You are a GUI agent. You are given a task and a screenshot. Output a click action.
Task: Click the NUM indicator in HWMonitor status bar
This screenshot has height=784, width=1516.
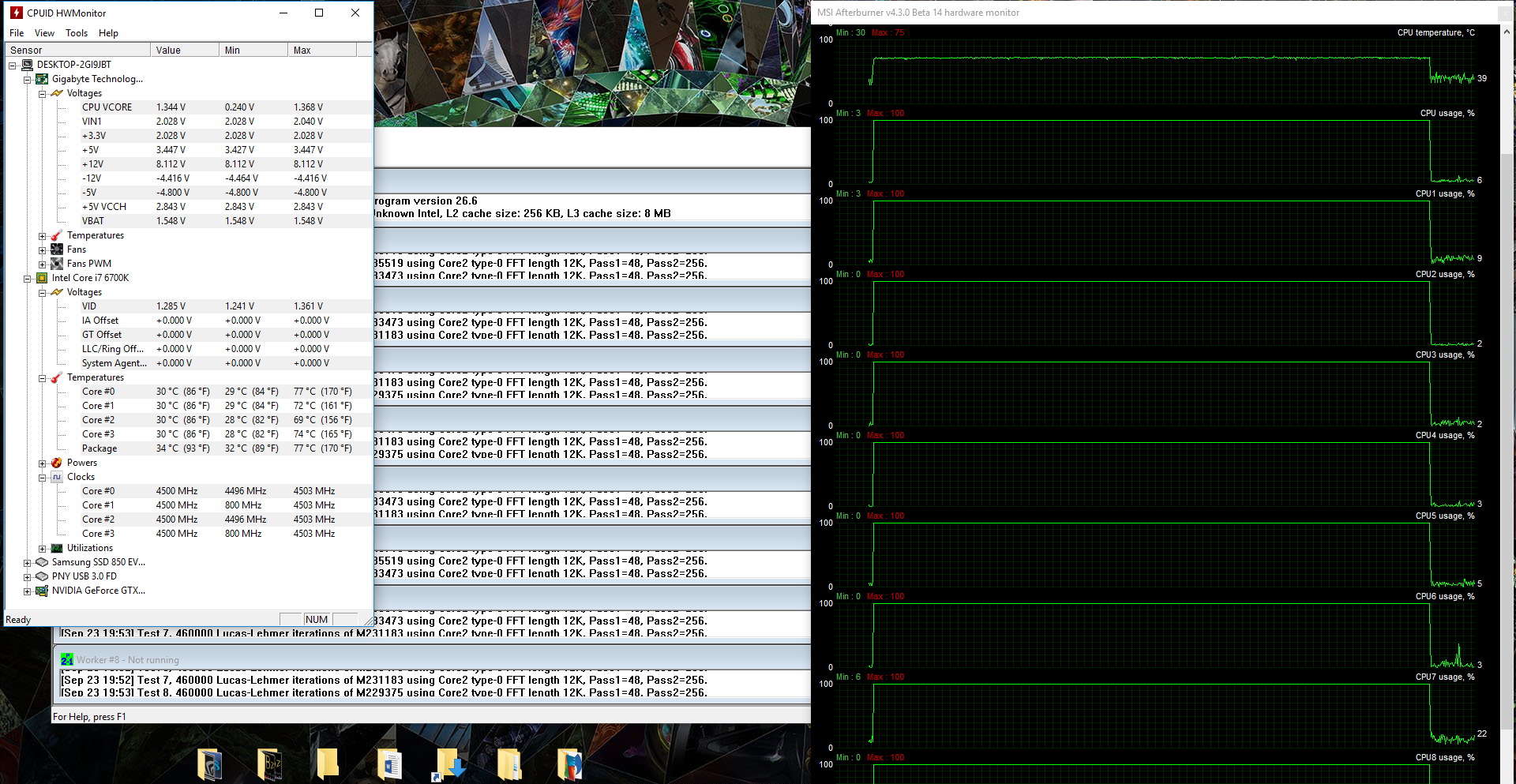coord(317,620)
